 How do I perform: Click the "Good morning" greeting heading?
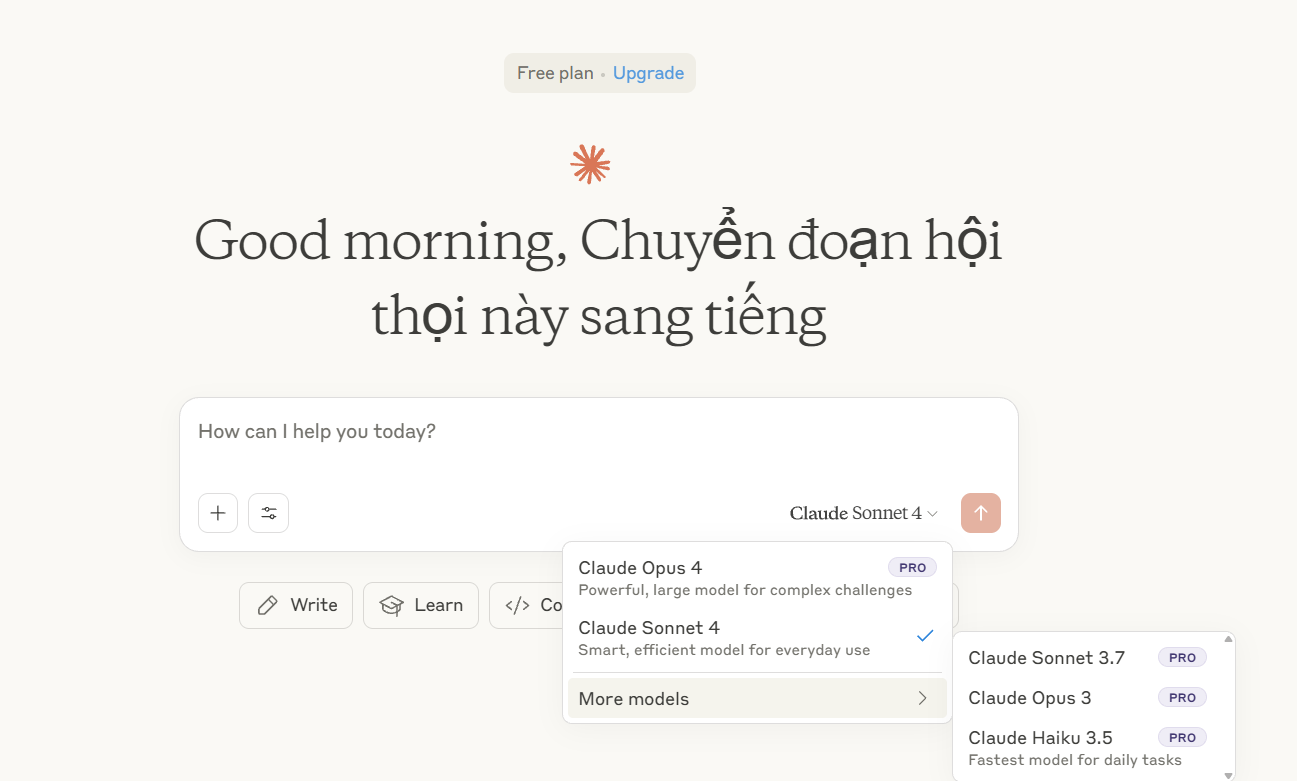click(x=598, y=277)
